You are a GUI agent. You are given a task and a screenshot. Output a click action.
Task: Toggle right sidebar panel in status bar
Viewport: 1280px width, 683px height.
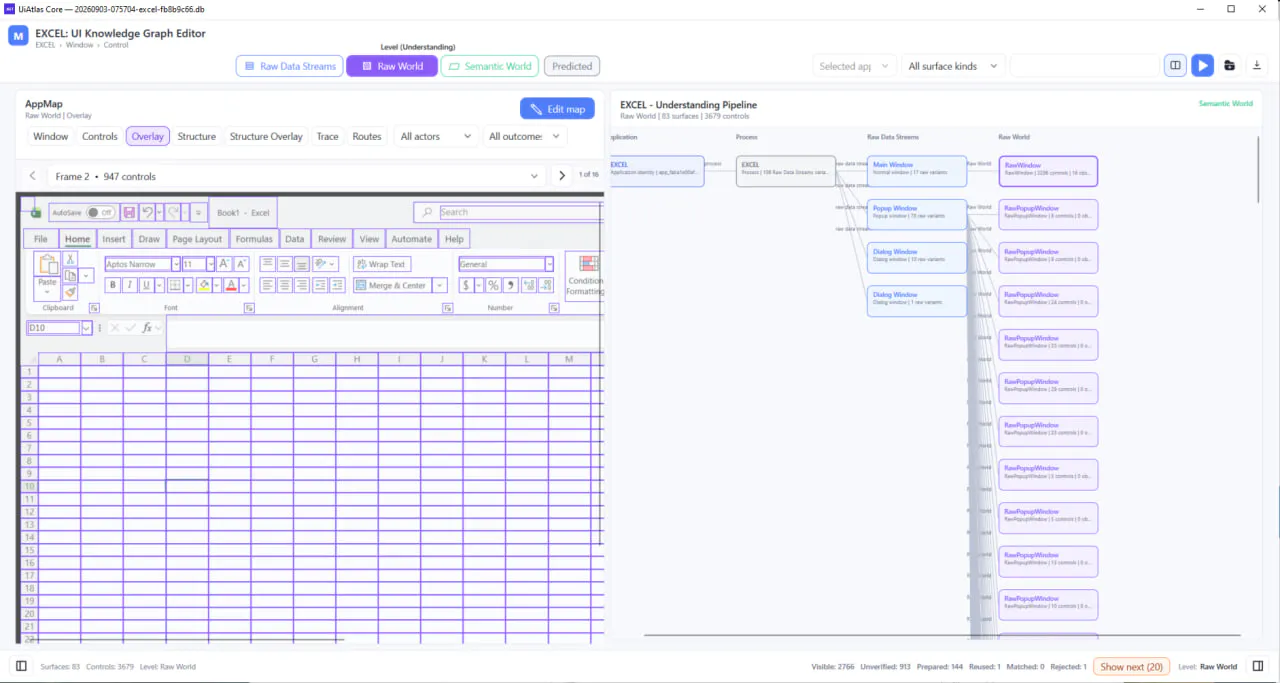1258,667
